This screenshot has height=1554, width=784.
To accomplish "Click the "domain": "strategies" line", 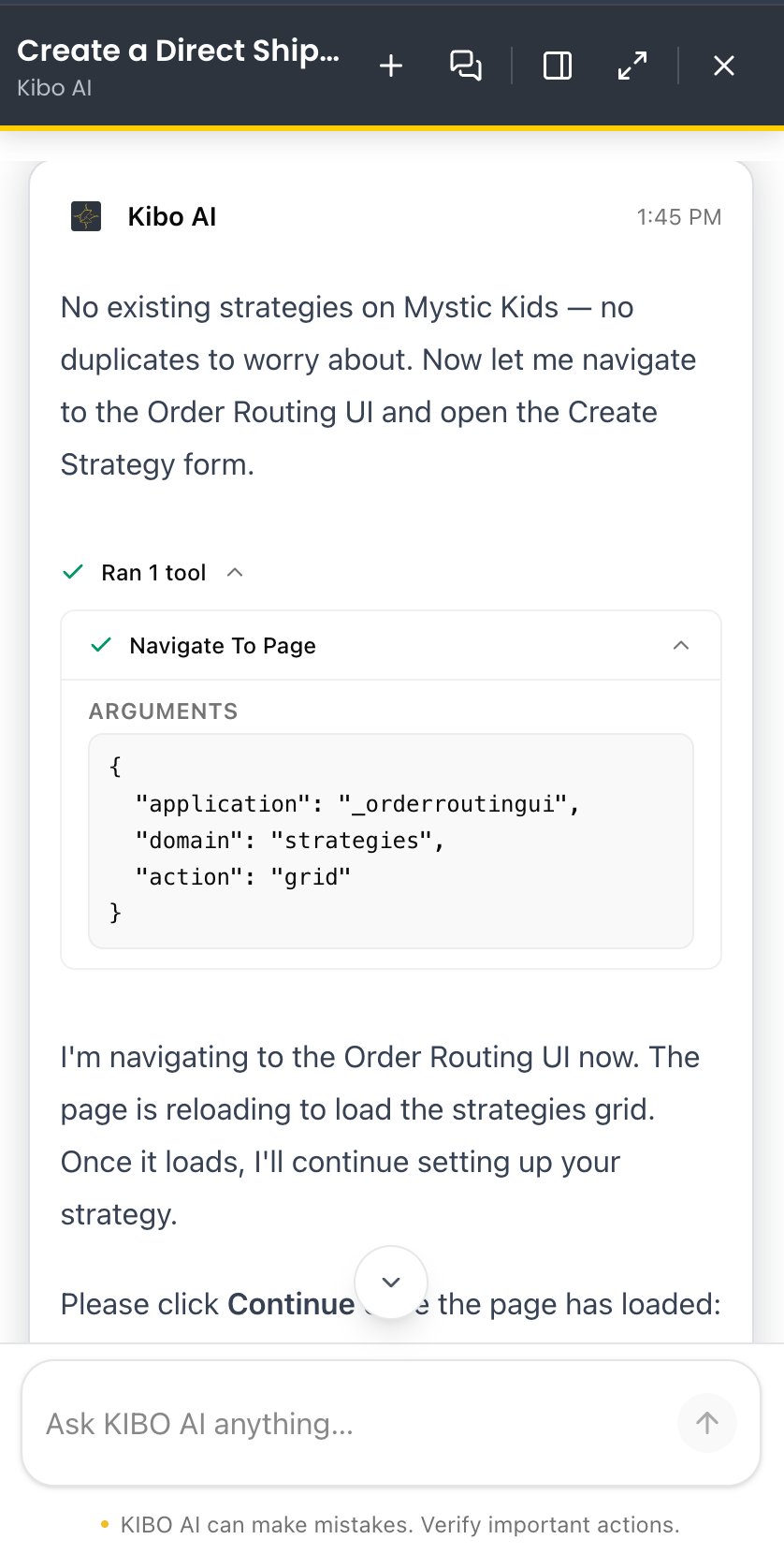I will coord(290,841).
